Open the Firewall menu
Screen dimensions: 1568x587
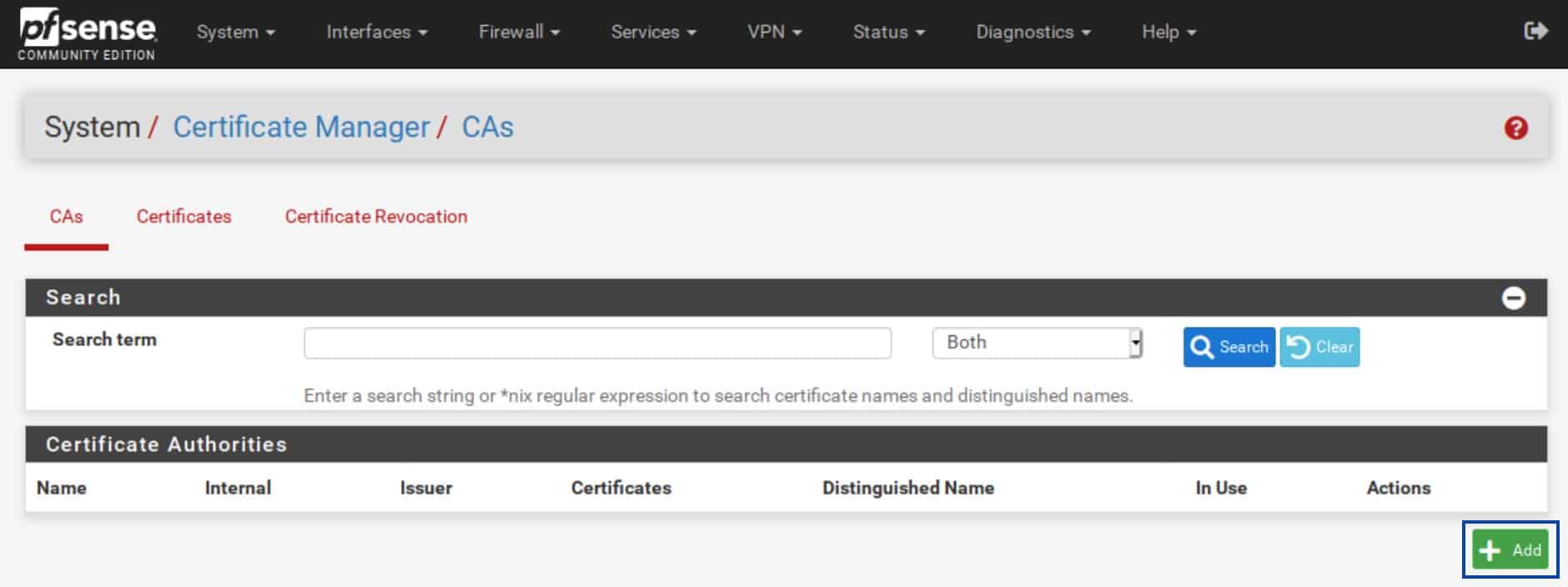point(519,32)
